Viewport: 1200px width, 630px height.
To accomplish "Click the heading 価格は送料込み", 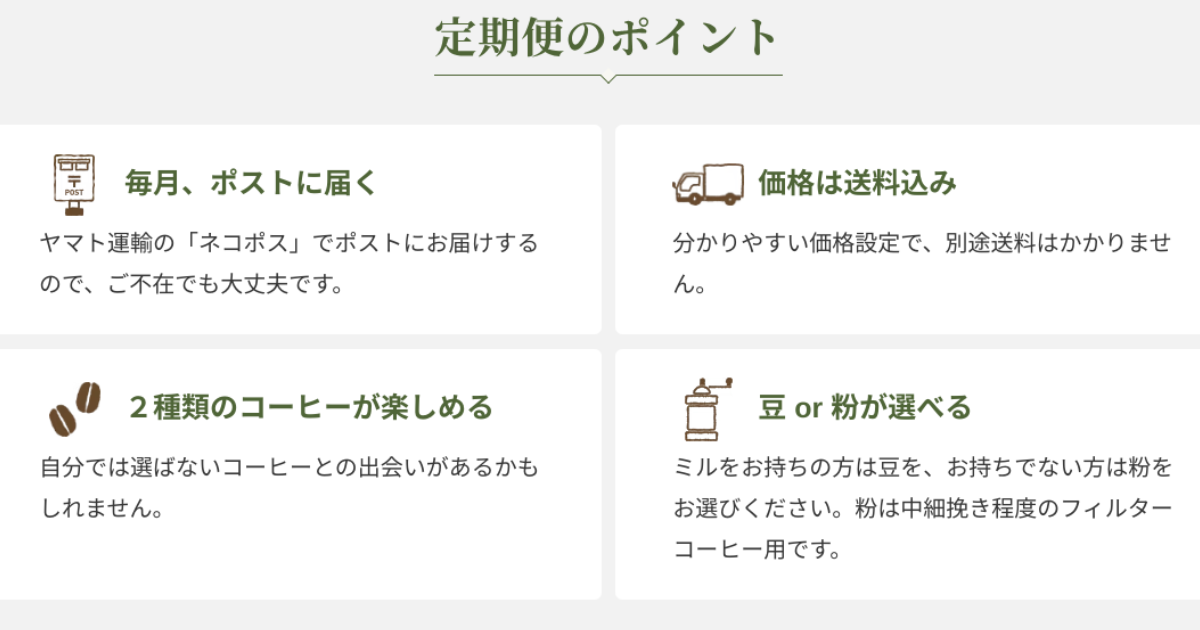I will (858, 184).
